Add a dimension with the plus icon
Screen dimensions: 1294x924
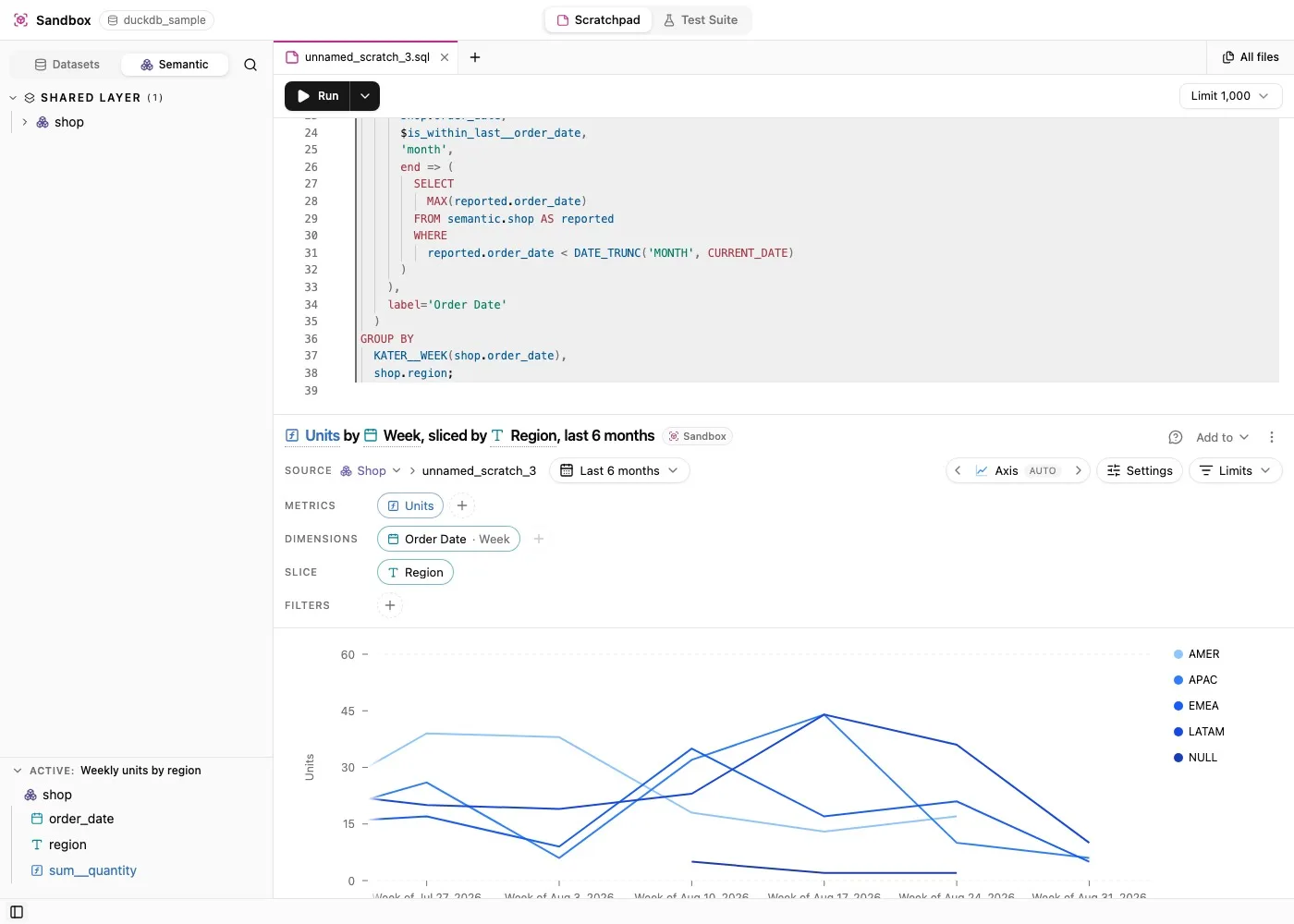coord(539,539)
